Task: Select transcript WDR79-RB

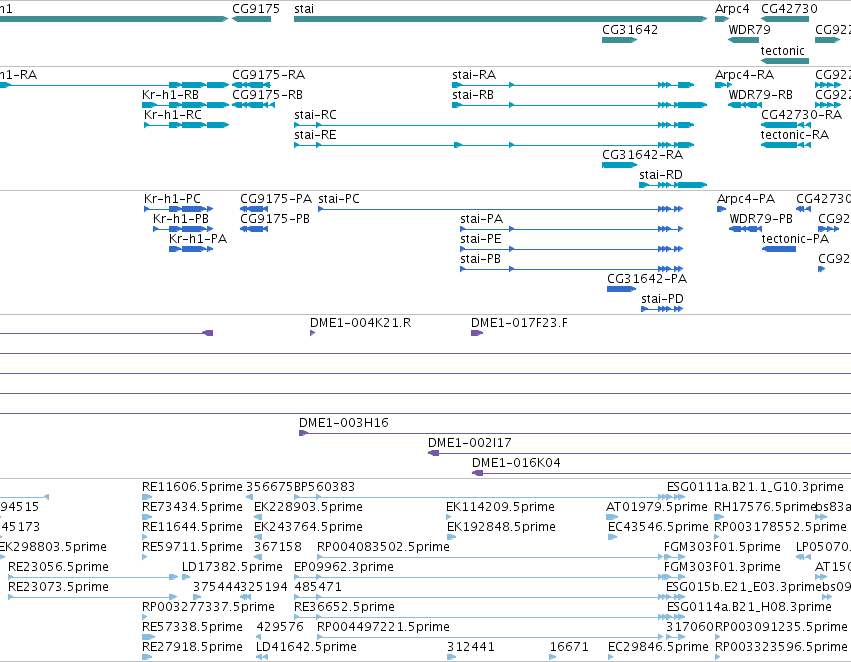Action: [745, 105]
